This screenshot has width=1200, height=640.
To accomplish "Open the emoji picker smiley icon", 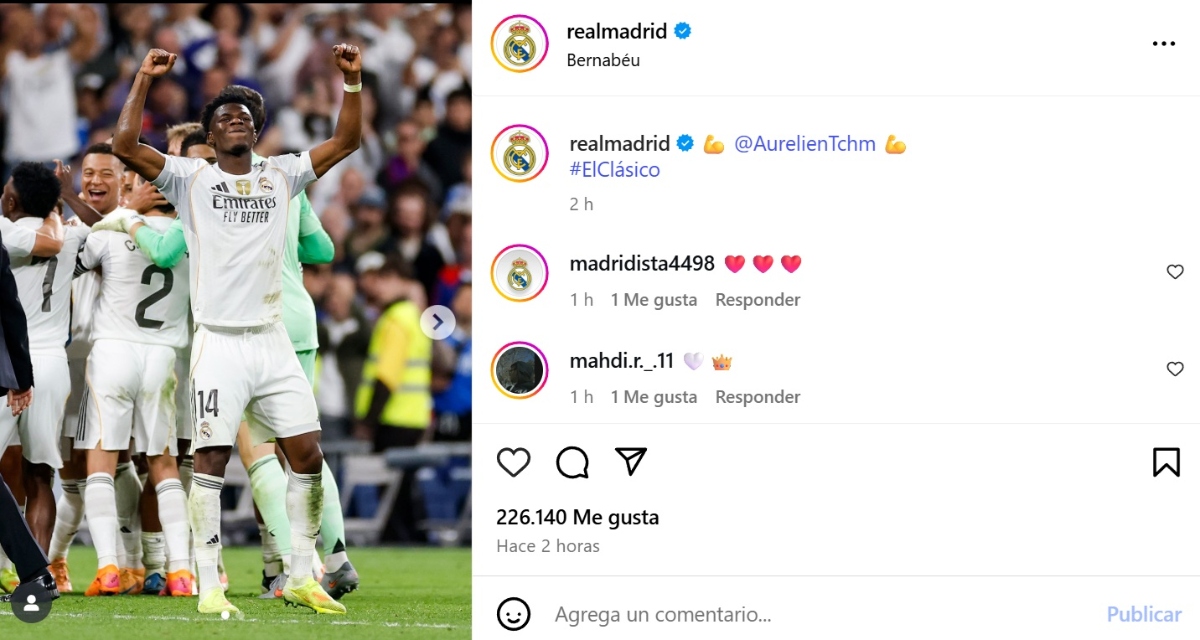I will pyautogui.click(x=514, y=614).
